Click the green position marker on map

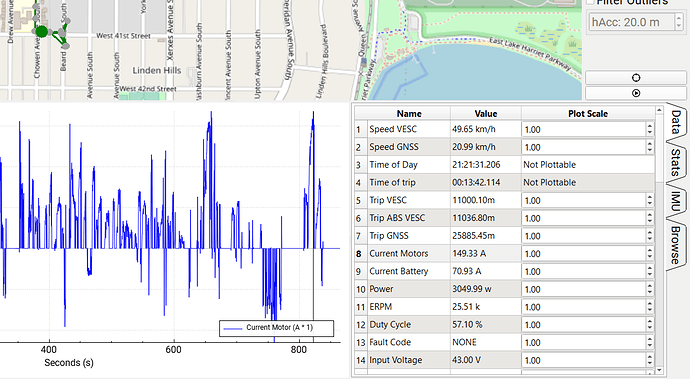click(x=41, y=32)
